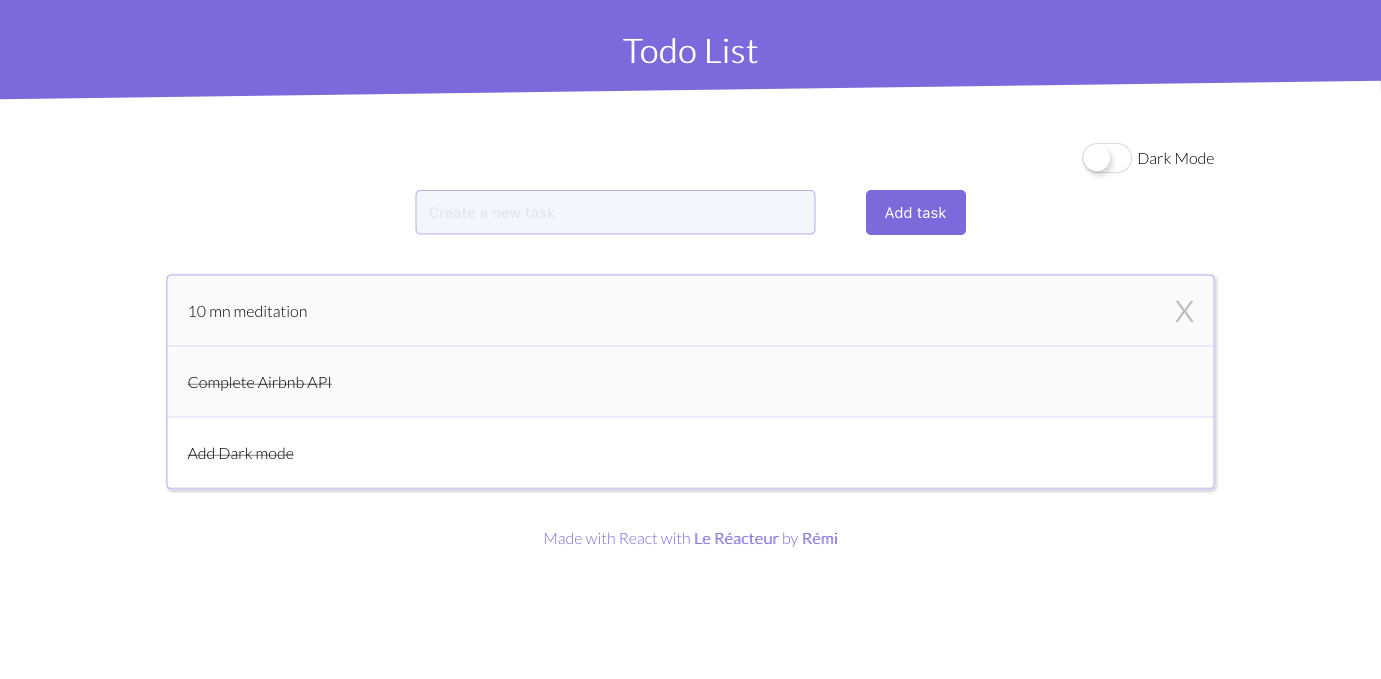Click the "Create a new task" input field
The width and height of the screenshot is (1381, 679).
click(615, 212)
